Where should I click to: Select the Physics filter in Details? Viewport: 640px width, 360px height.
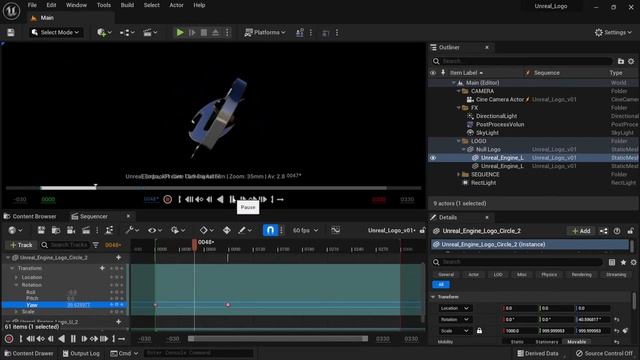[x=549, y=275]
